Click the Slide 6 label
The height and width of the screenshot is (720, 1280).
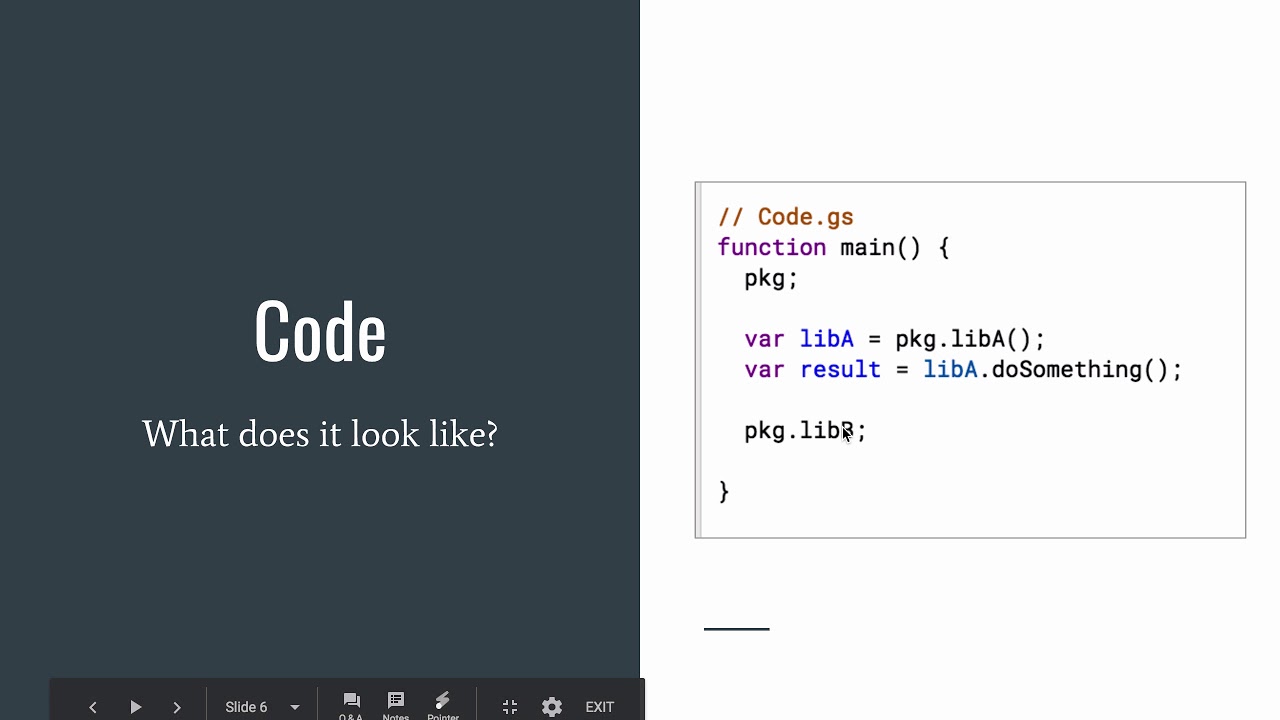pos(246,707)
